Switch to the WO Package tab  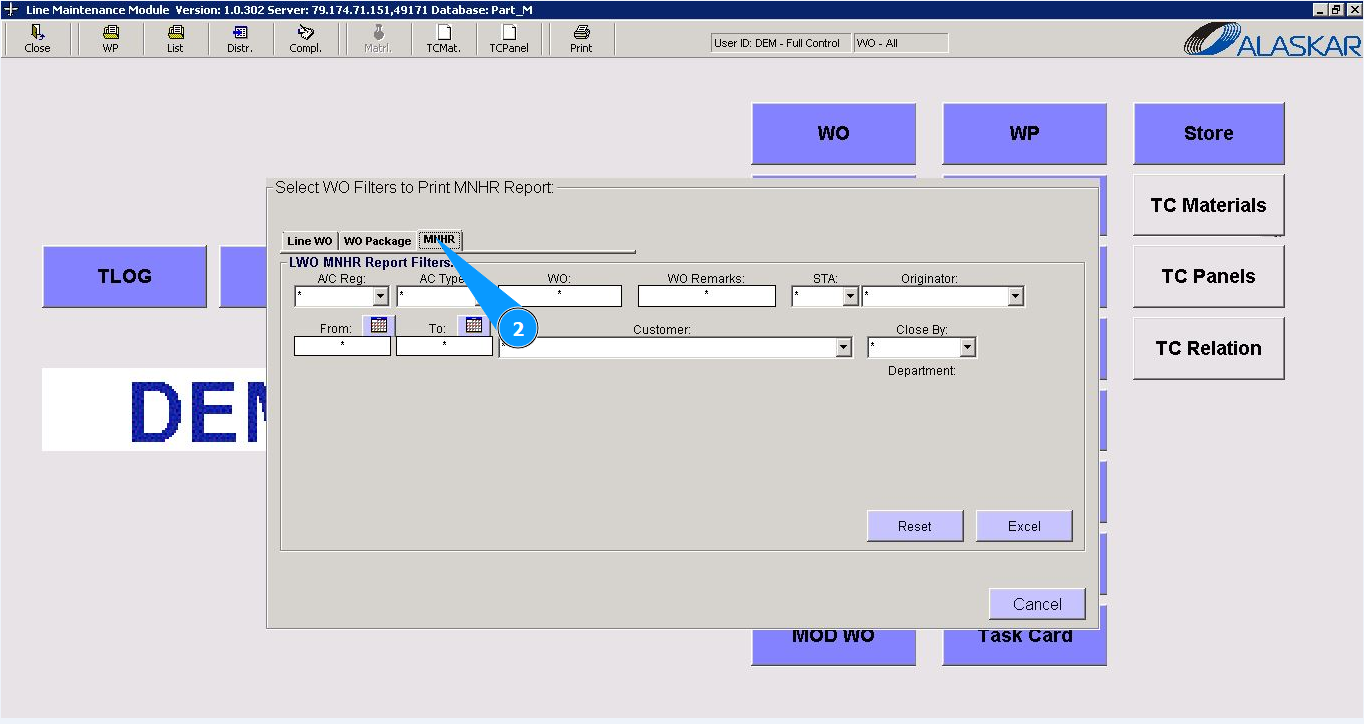[377, 241]
